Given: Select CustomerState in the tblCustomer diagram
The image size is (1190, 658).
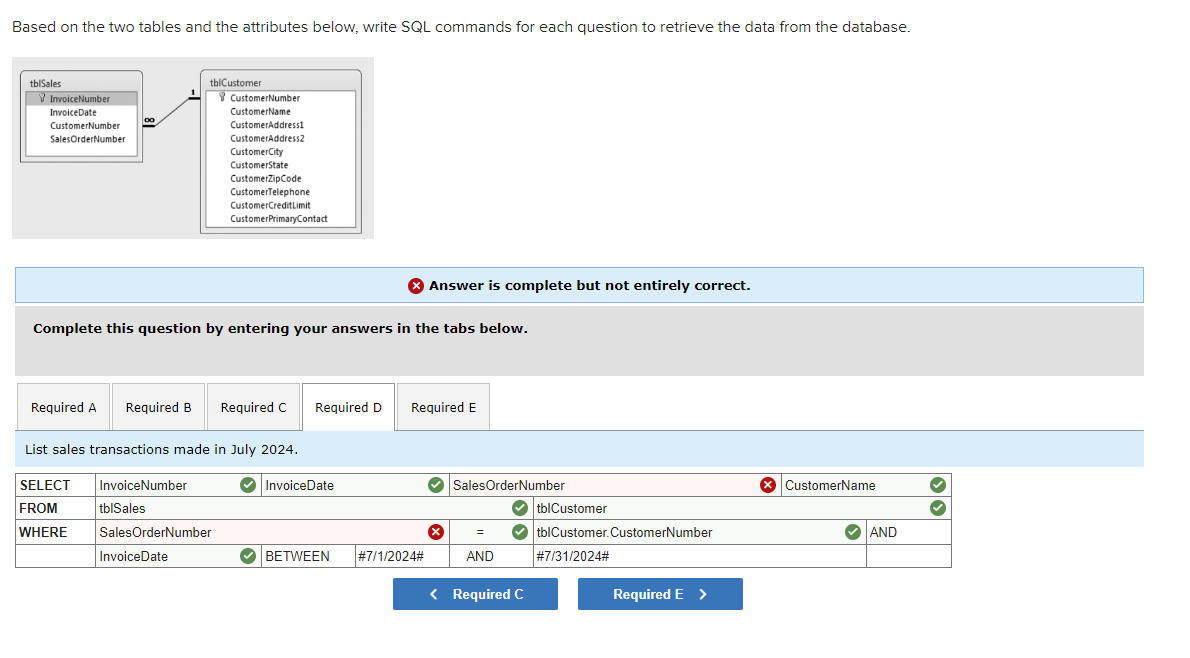Looking at the screenshot, I should [x=259, y=165].
